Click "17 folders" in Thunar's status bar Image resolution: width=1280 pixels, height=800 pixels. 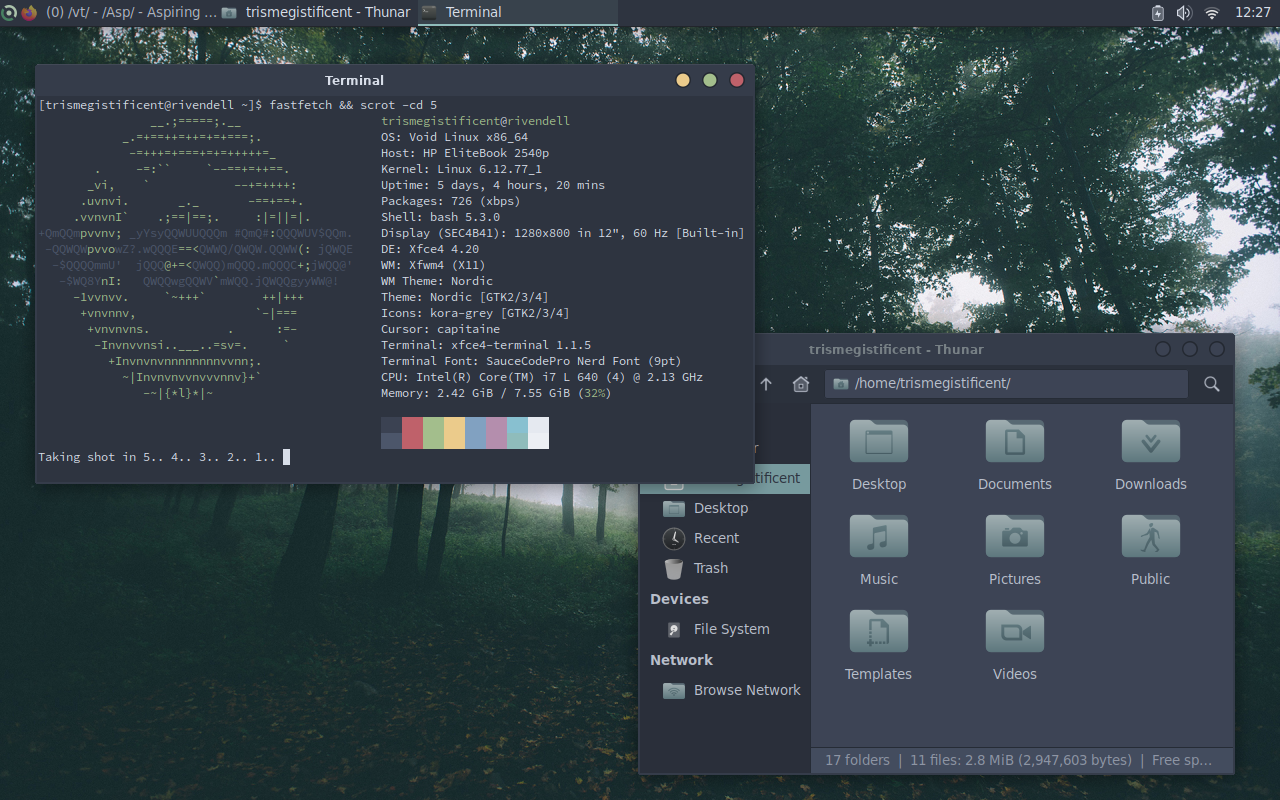(x=857, y=760)
